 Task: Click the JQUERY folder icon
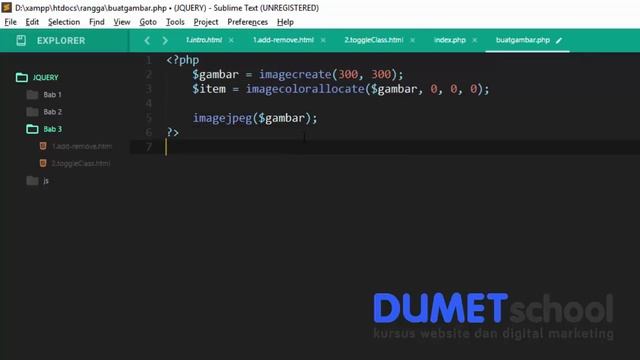22,77
